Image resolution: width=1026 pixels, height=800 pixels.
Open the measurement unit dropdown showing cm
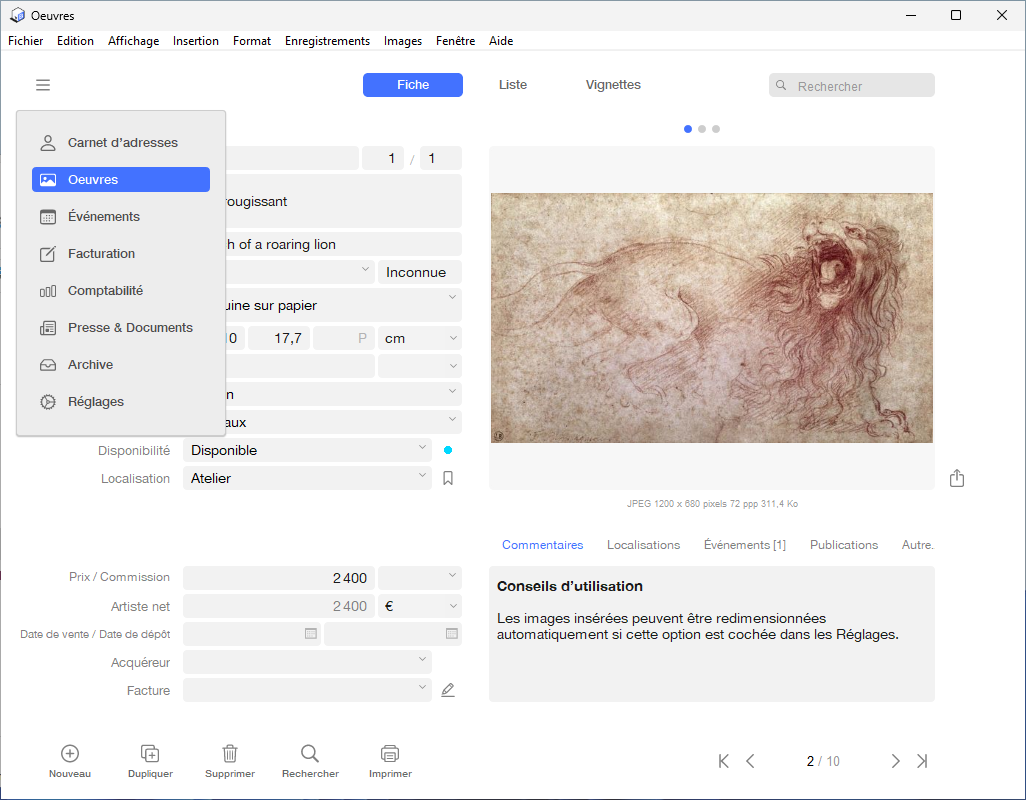(419, 338)
